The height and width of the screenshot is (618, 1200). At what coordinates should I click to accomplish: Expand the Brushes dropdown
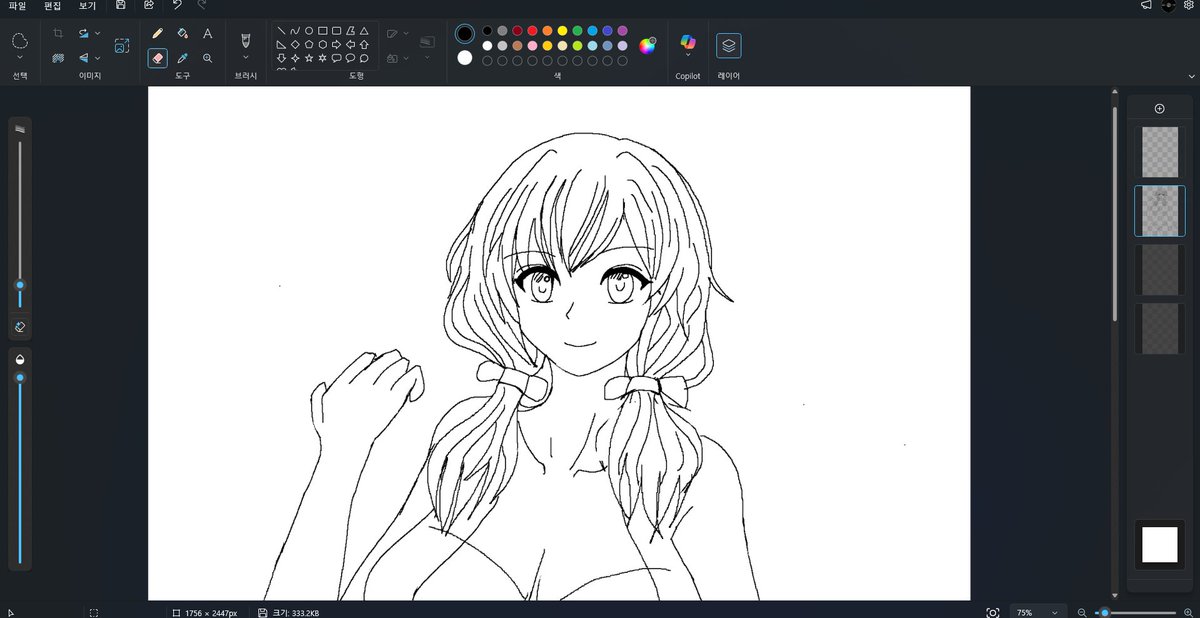pyautogui.click(x=246, y=57)
